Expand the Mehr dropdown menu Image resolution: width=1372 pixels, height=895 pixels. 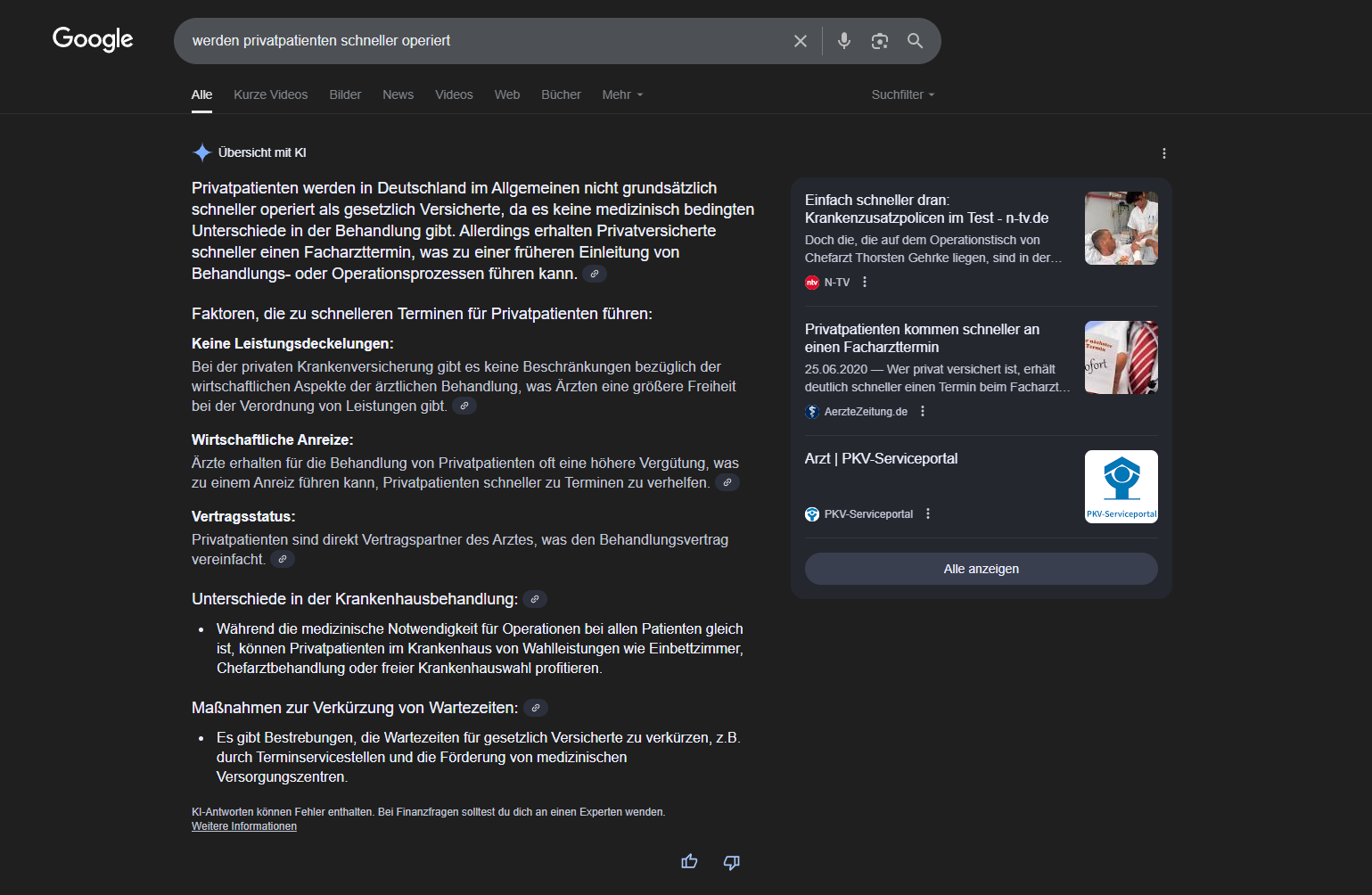(x=621, y=94)
